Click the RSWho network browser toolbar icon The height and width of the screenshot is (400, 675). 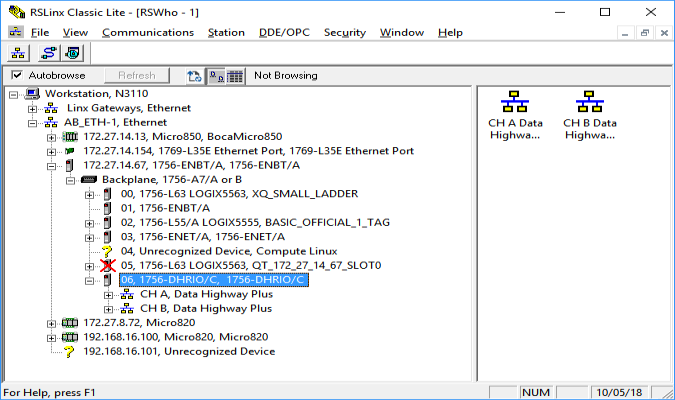tap(18, 53)
